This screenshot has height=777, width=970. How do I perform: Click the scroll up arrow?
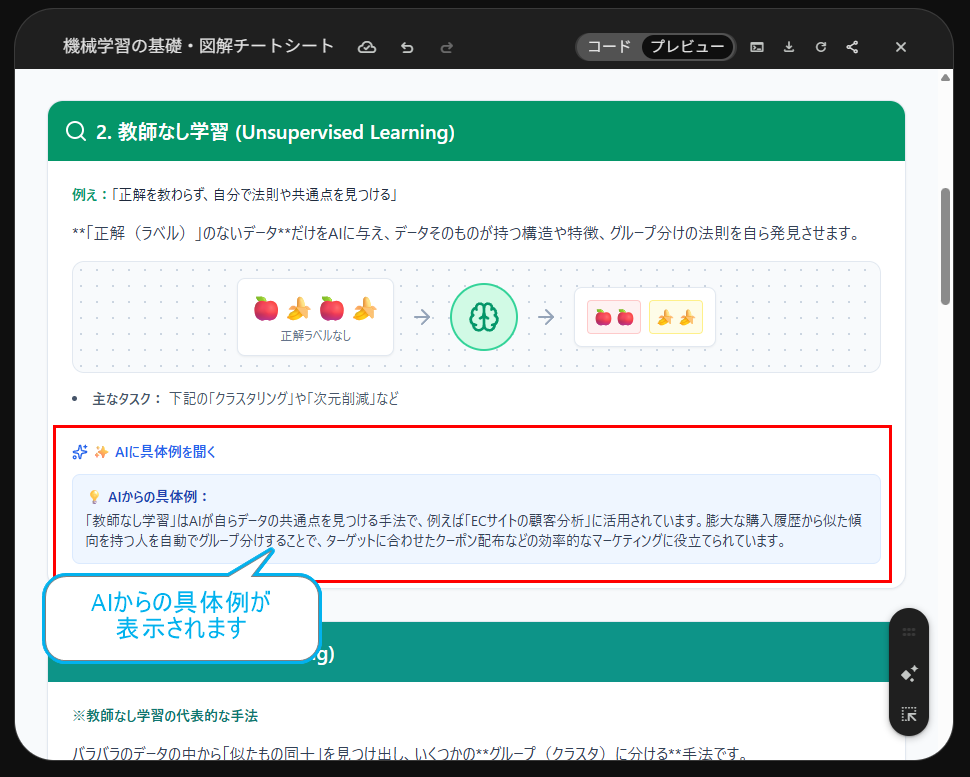945,78
